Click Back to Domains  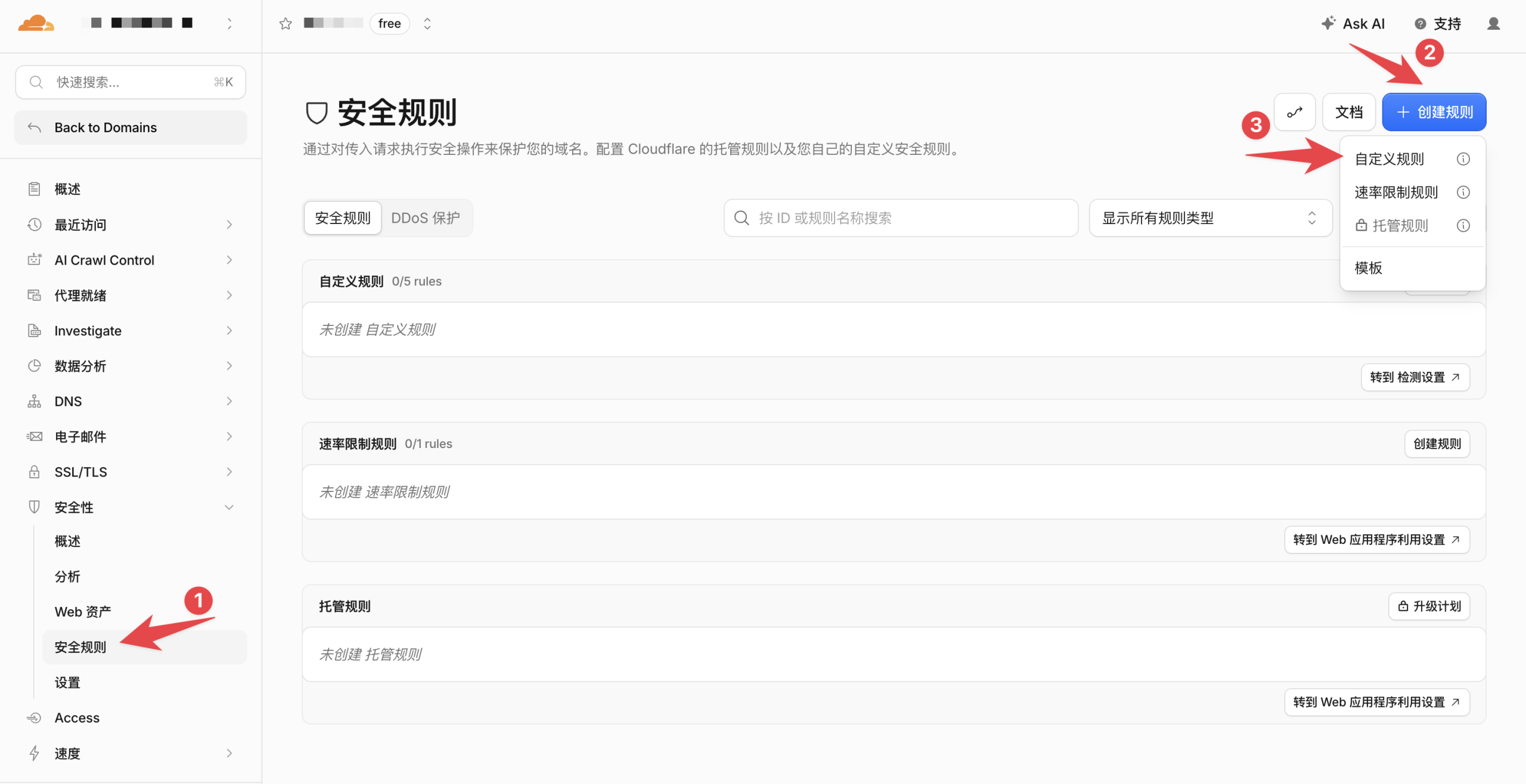pos(131,127)
